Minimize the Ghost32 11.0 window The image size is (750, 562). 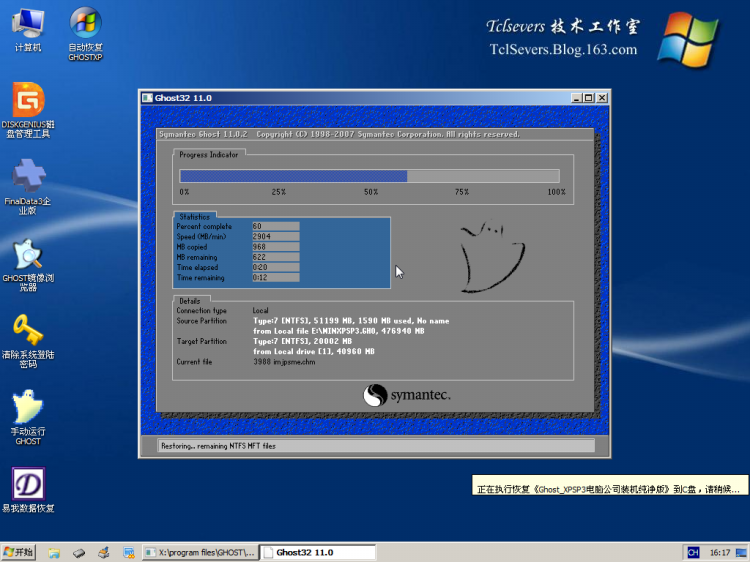(576, 98)
